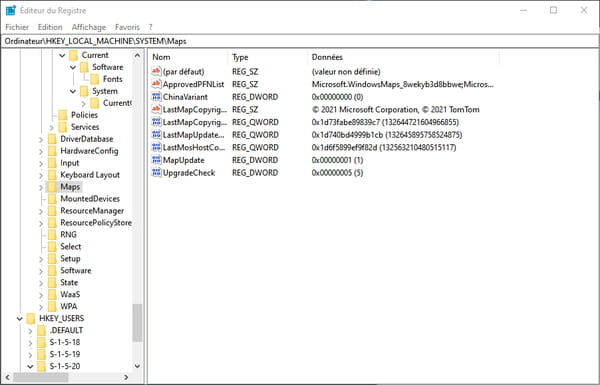Click the "0x00000005 (5)" data cell
Screen dimensions: 600x385
[x=337, y=173]
